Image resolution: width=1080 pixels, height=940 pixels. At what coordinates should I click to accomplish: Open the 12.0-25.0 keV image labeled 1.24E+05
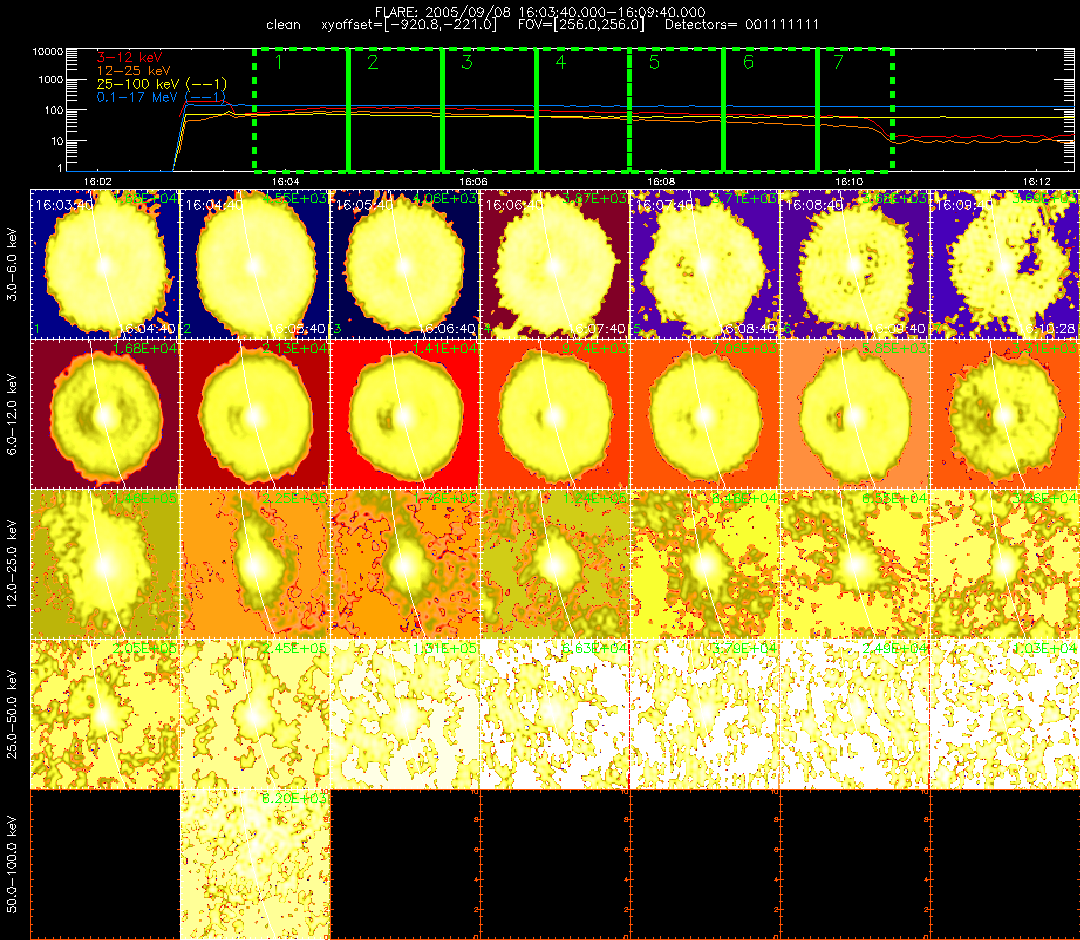pyautogui.click(x=555, y=565)
